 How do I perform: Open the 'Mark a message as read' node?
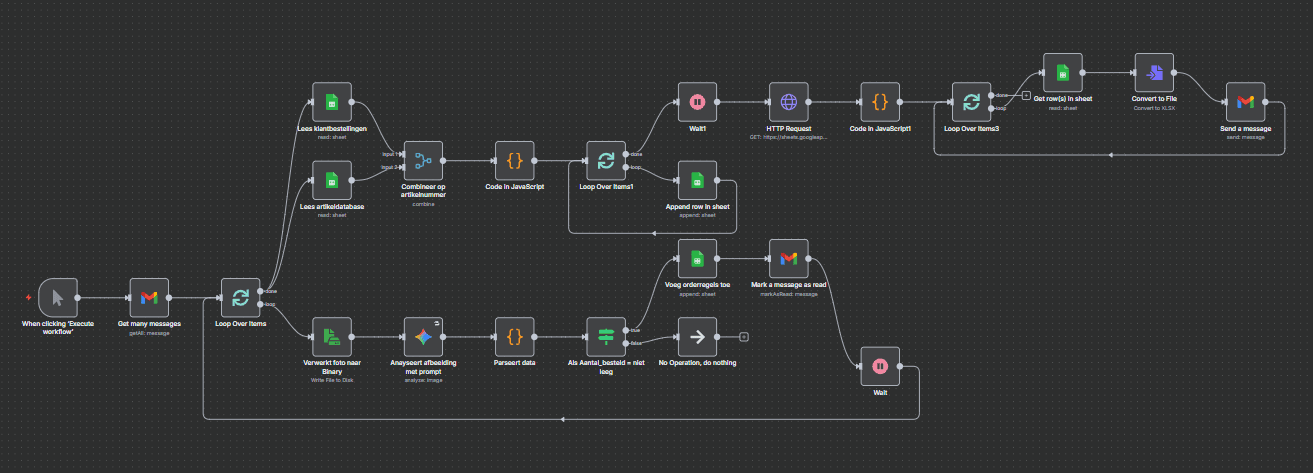coord(788,259)
